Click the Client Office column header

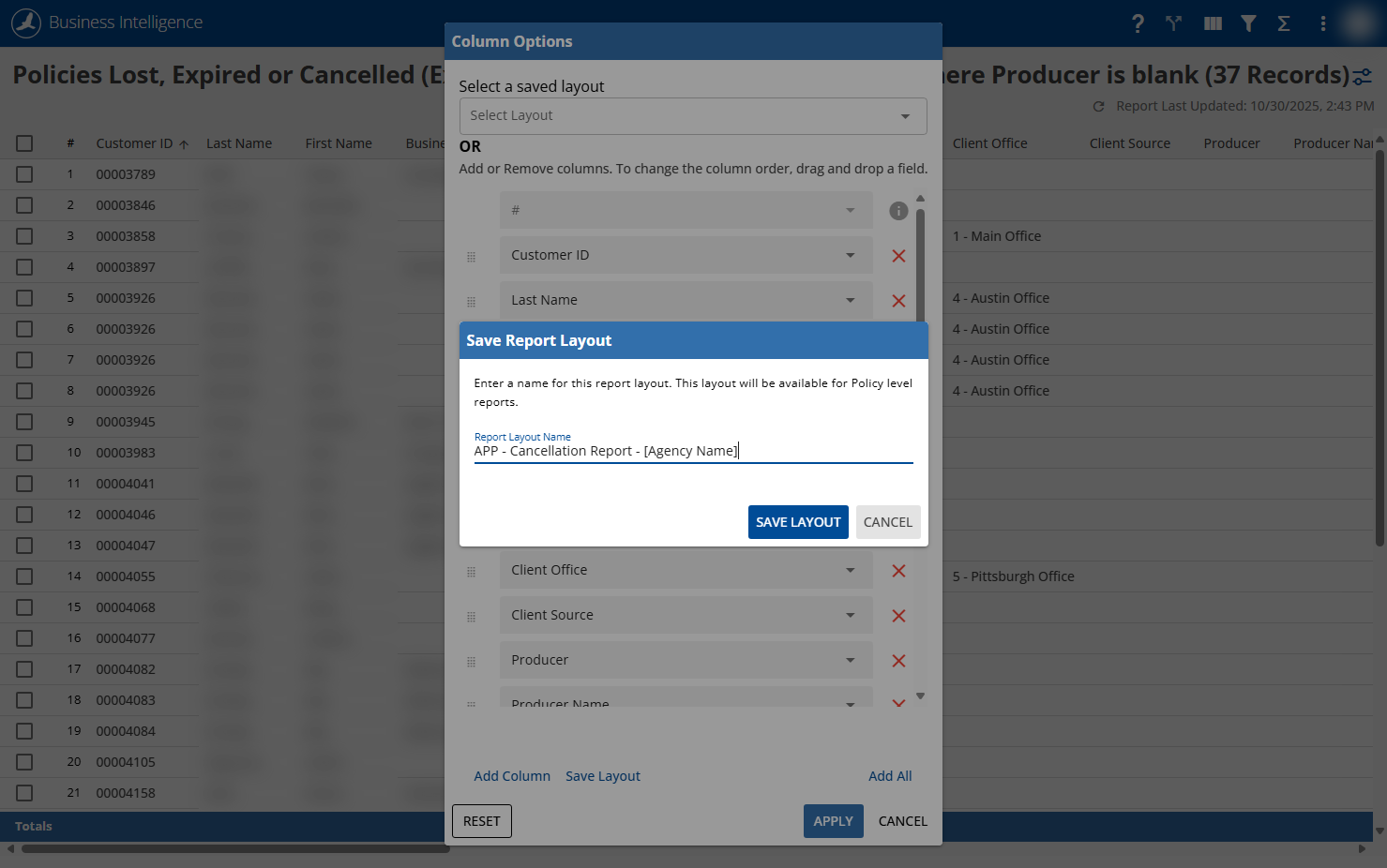pyautogui.click(x=989, y=143)
